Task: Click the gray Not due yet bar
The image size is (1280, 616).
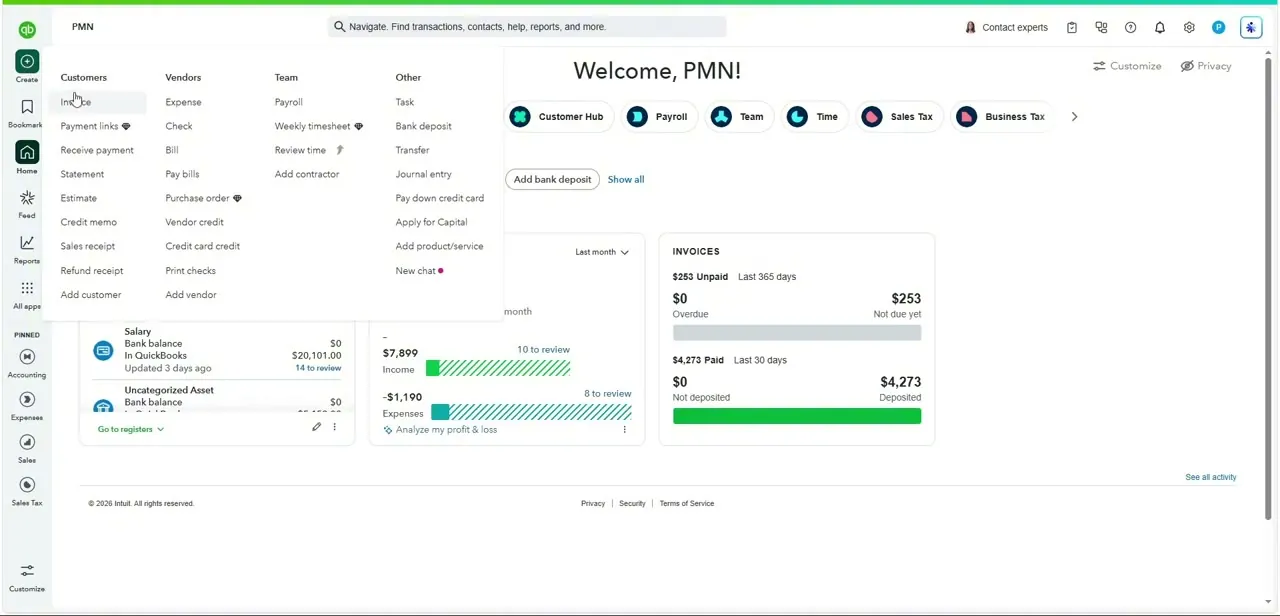Action: coord(797,333)
